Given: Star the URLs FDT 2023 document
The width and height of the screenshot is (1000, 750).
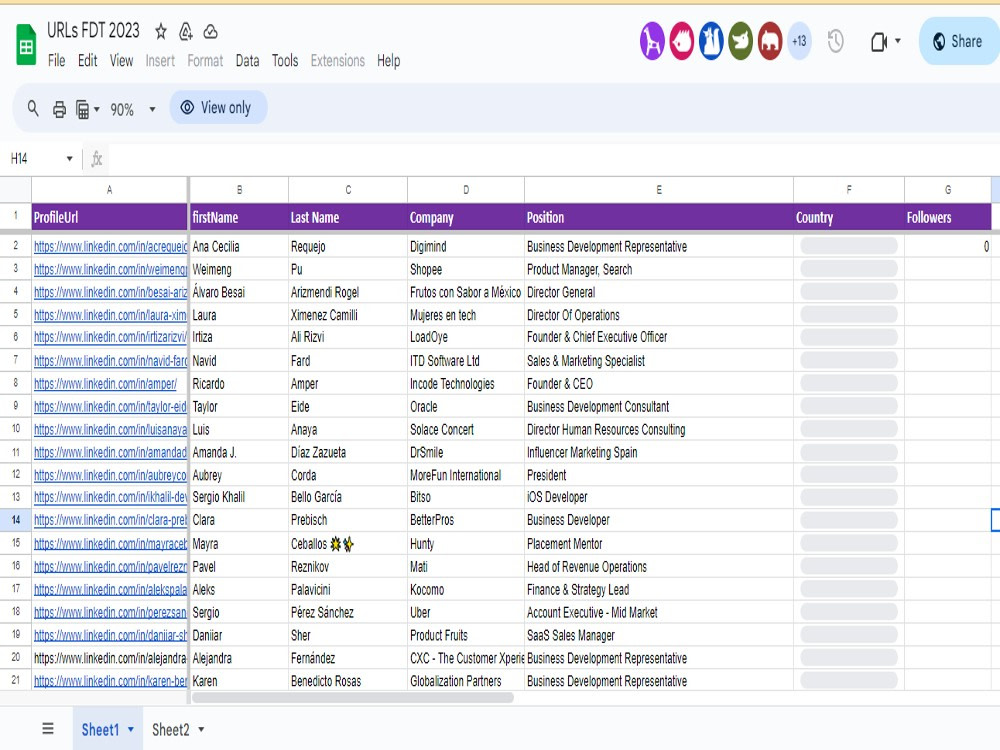Looking at the screenshot, I should (x=161, y=31).
